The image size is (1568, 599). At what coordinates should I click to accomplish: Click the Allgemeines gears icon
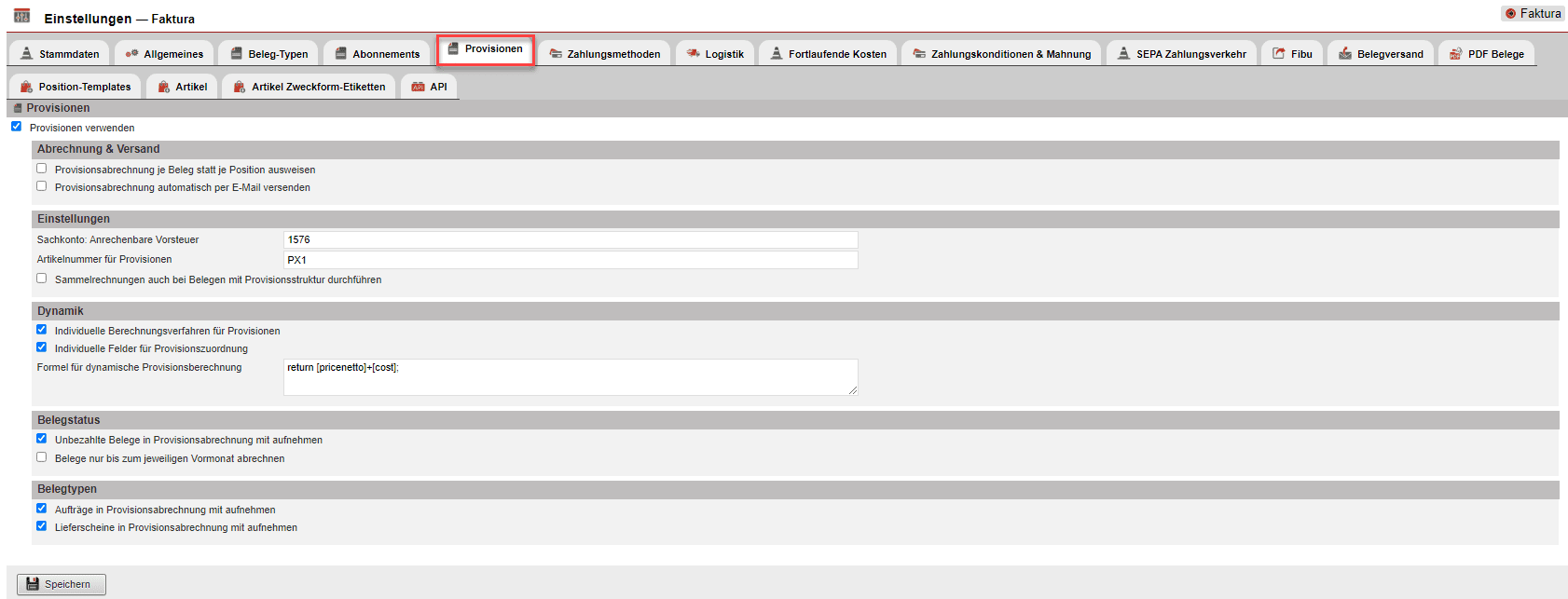click(131, 54)
